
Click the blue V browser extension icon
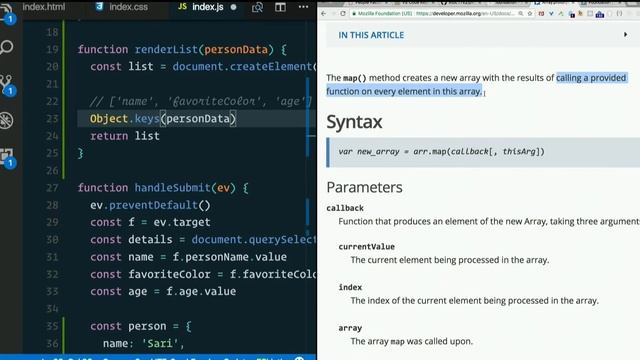tap(551, 13)
